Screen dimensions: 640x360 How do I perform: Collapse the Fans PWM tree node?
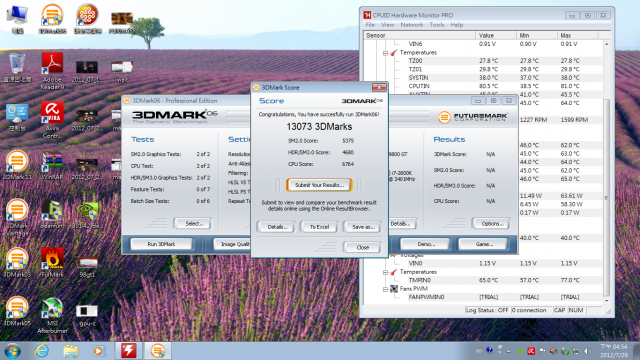point(385,289)
